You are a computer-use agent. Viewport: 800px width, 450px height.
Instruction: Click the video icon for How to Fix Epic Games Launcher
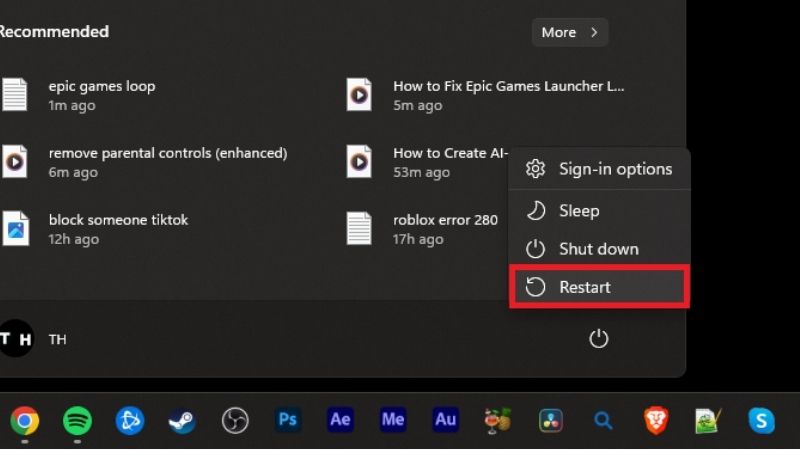(359, 94)
